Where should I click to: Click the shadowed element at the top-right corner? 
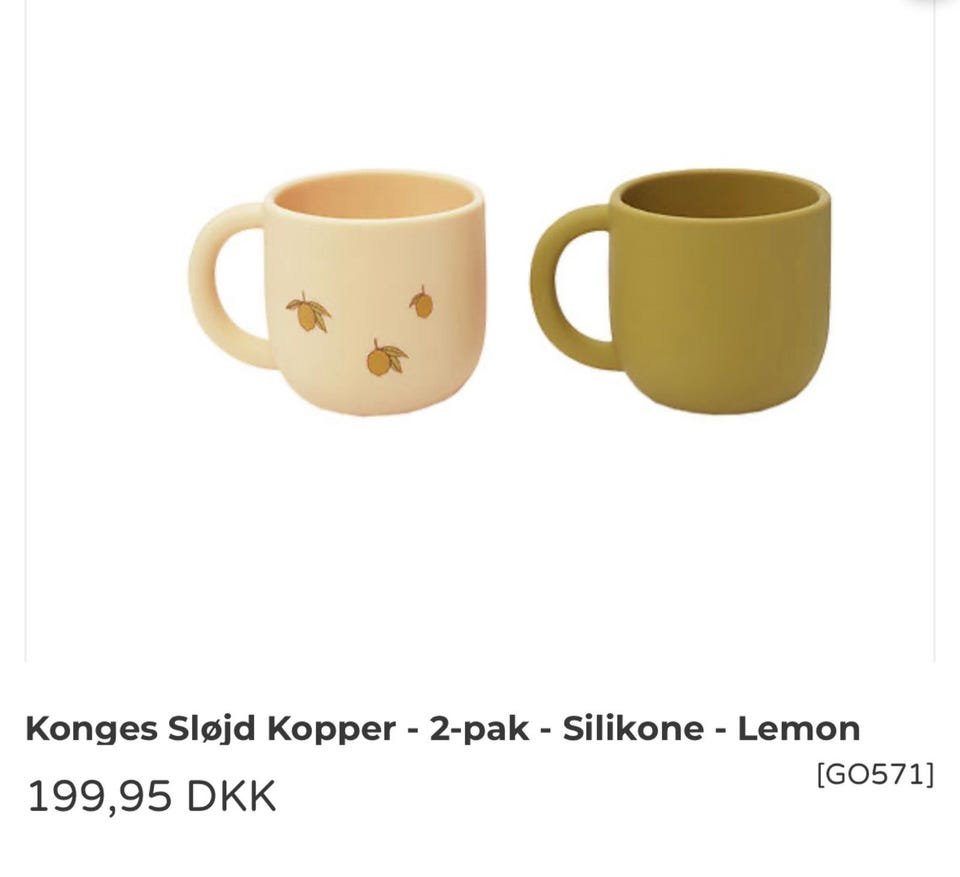932,4
